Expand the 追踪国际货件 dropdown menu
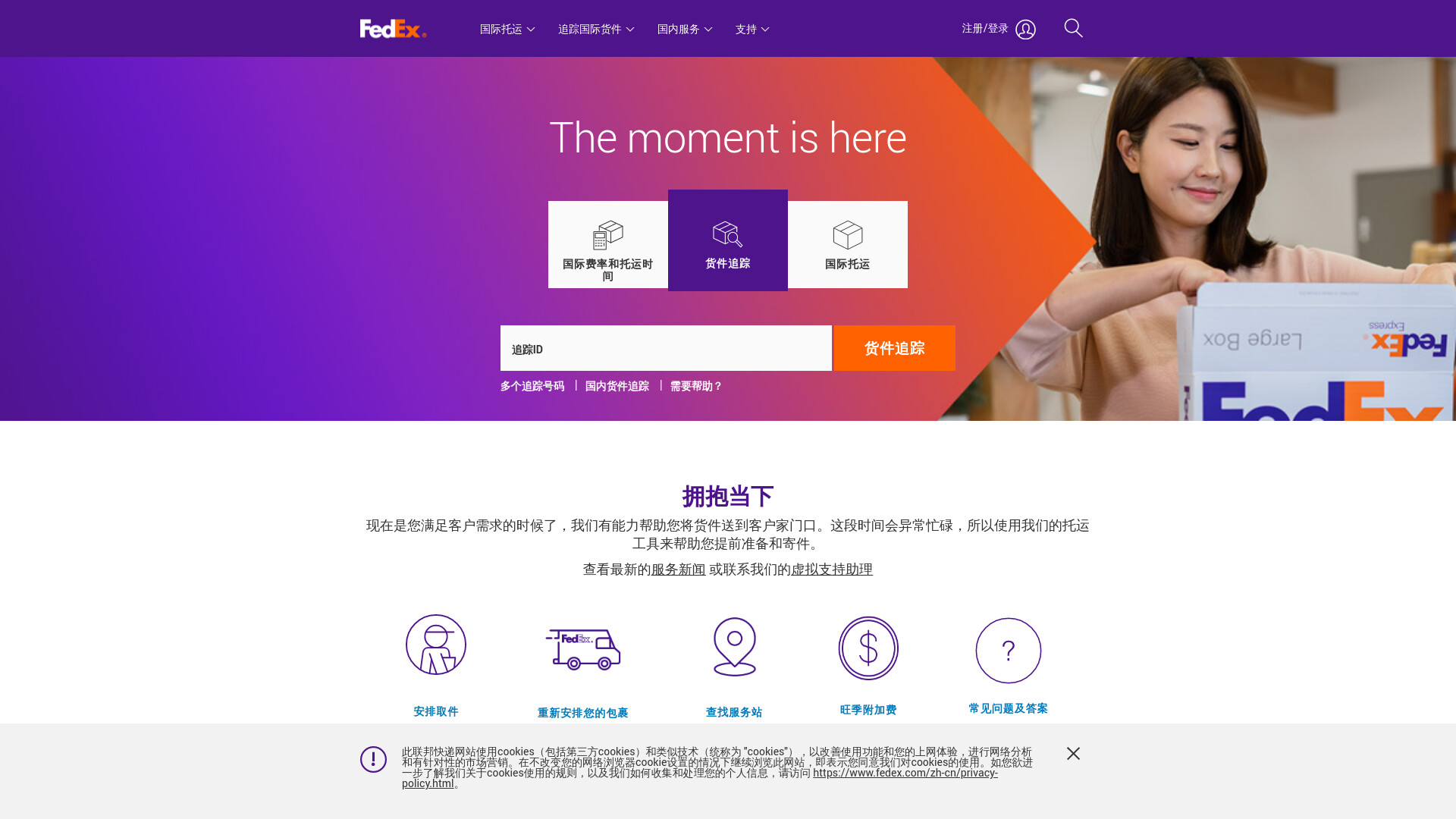Viewport: 1456px width, 819px height. coord(596,29)
